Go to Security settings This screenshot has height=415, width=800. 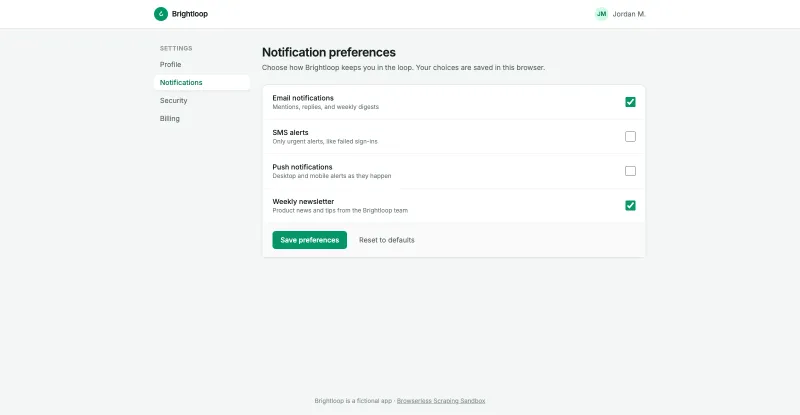pyautogui.click(x=202, y=101)
